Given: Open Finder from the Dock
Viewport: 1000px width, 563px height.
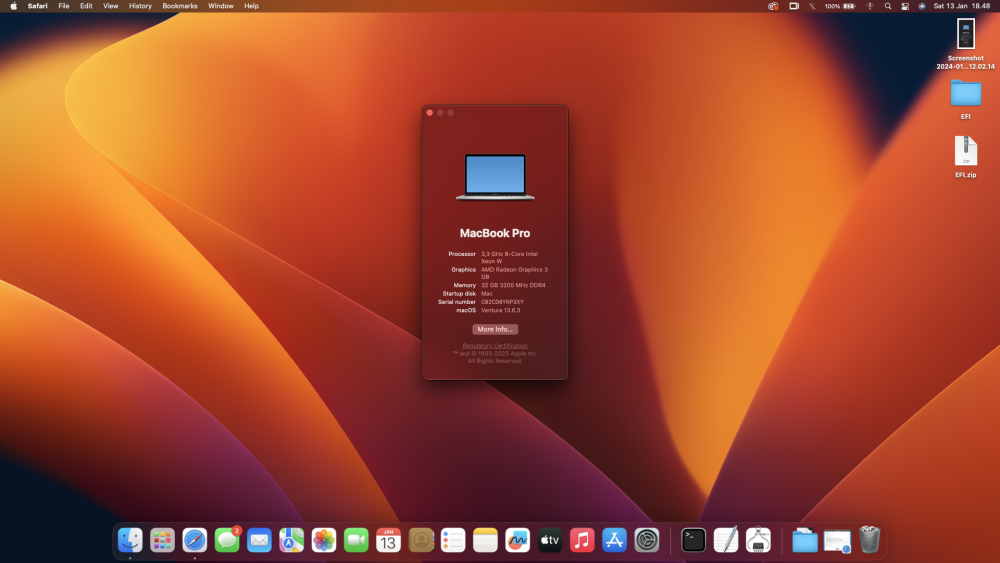Looking at the screenshot, I should pos(130,540).
